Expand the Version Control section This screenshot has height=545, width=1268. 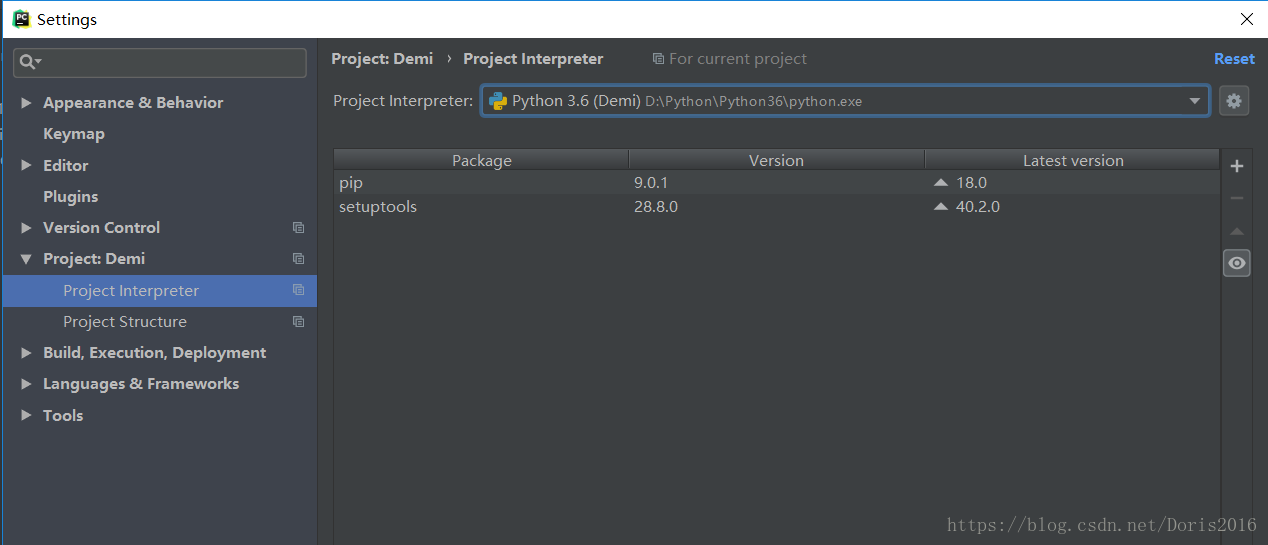[x=26, y=228]
